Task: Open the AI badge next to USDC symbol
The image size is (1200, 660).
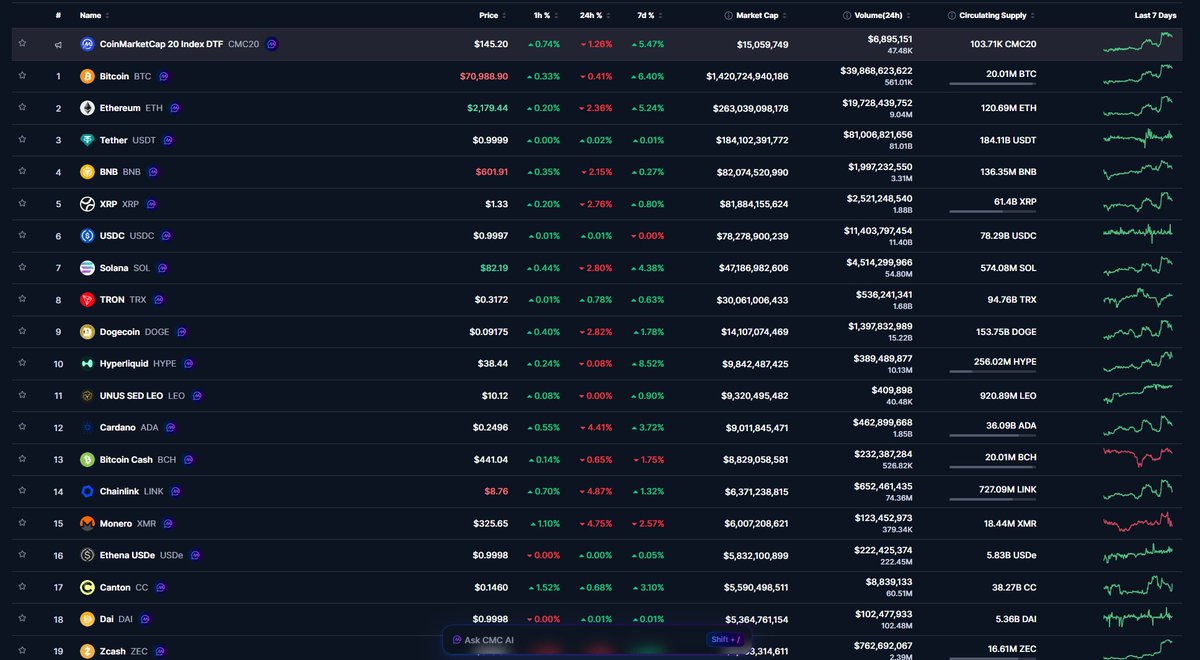Action: coord(166,236)
